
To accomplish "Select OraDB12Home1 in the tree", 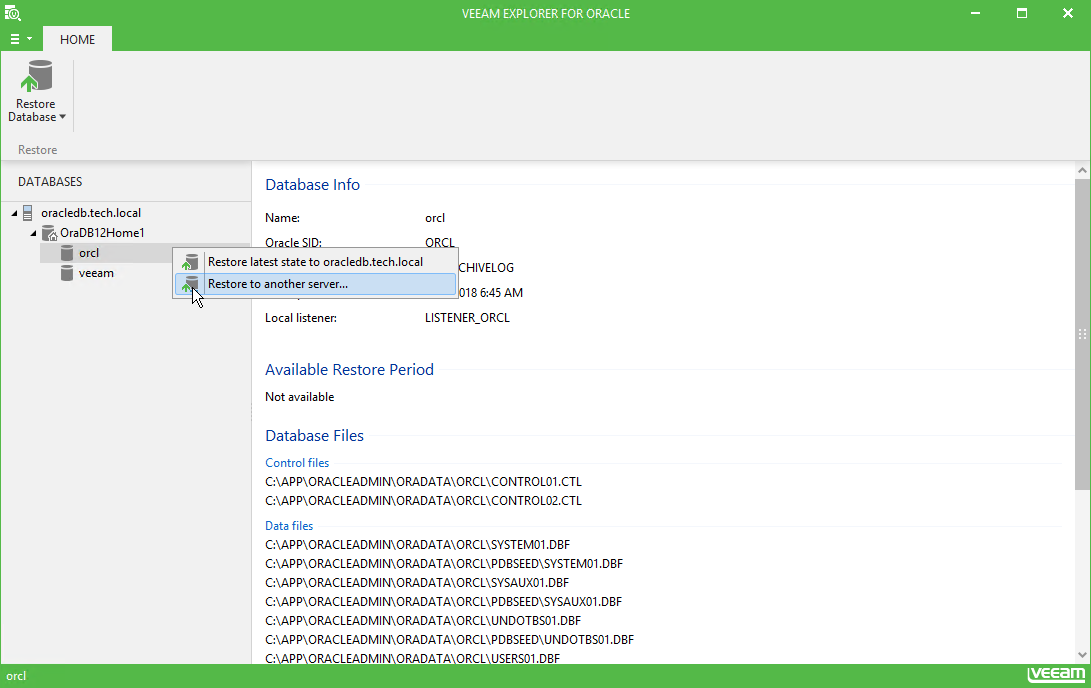I will click(102, 233).
